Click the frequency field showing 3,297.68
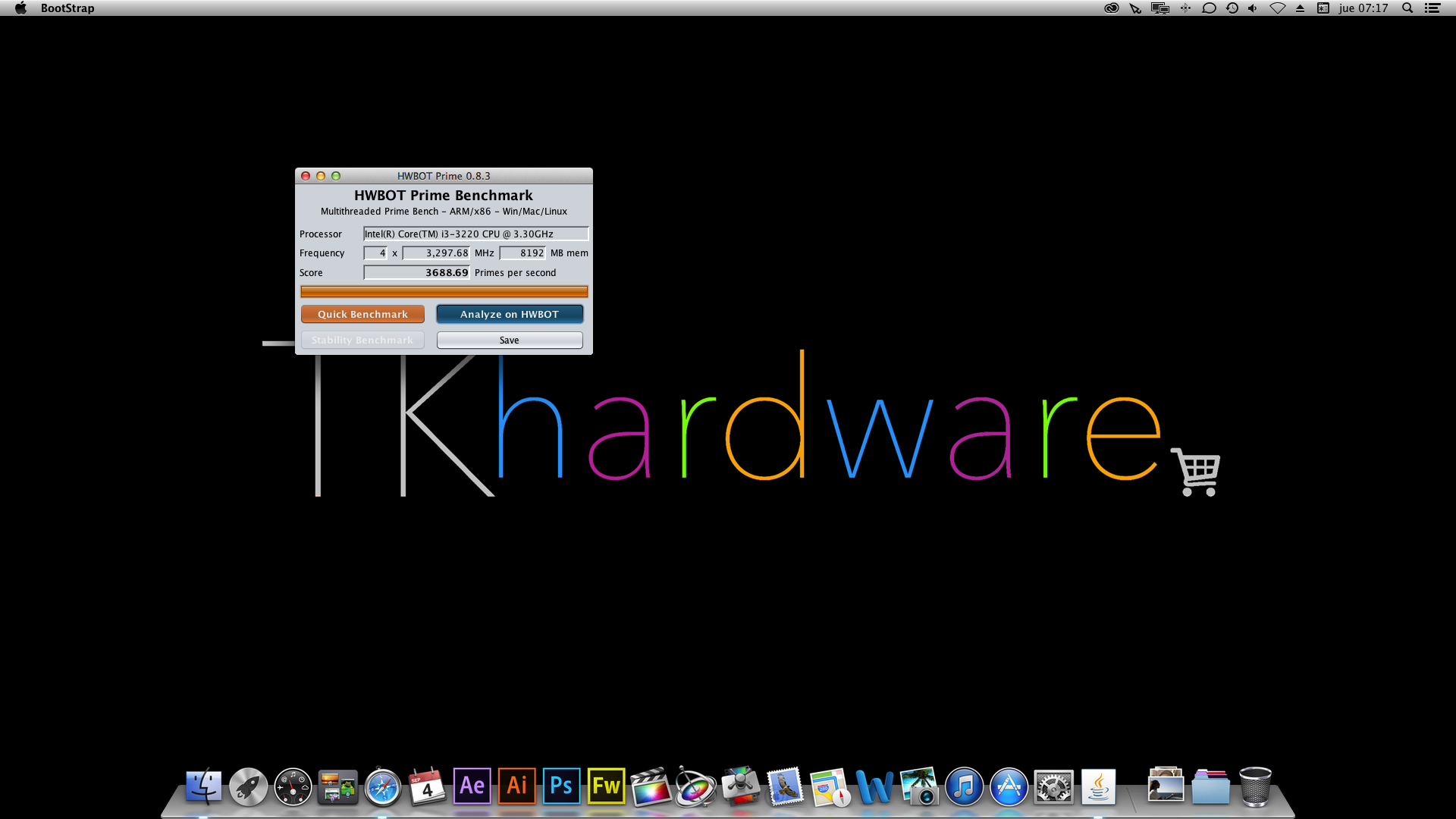 436,253
